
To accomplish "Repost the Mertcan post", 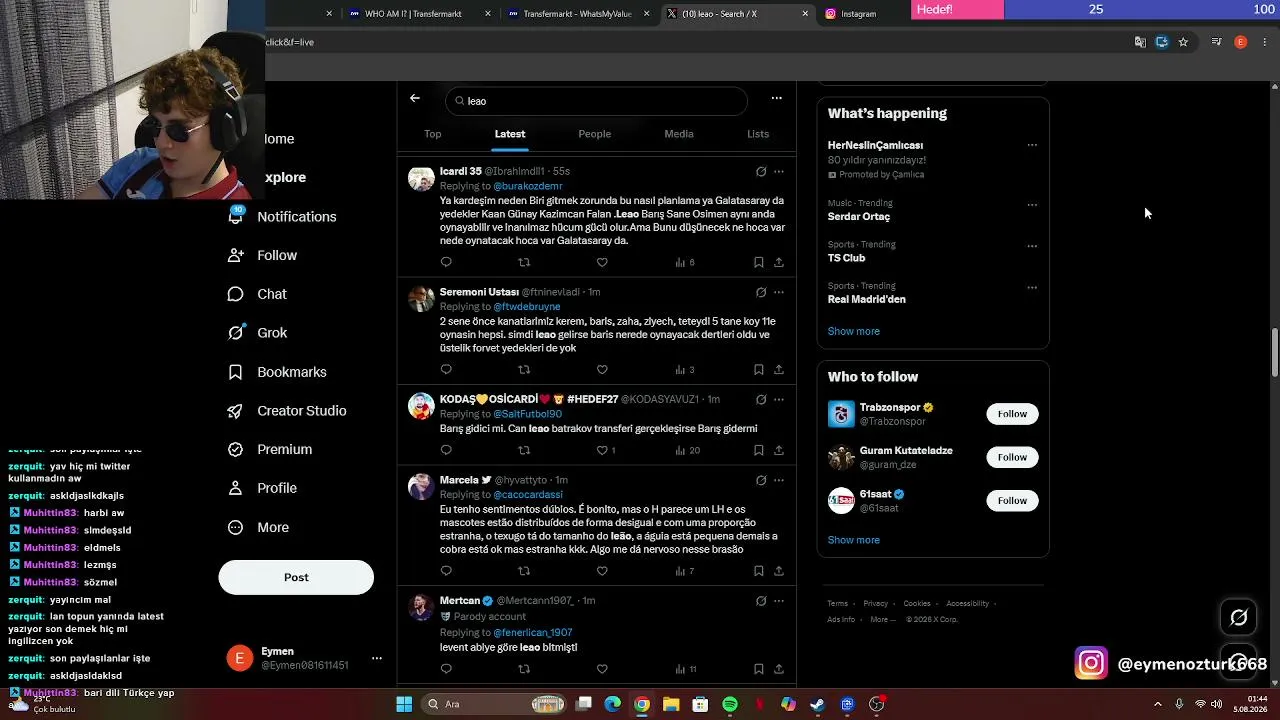I will point(524,669).
